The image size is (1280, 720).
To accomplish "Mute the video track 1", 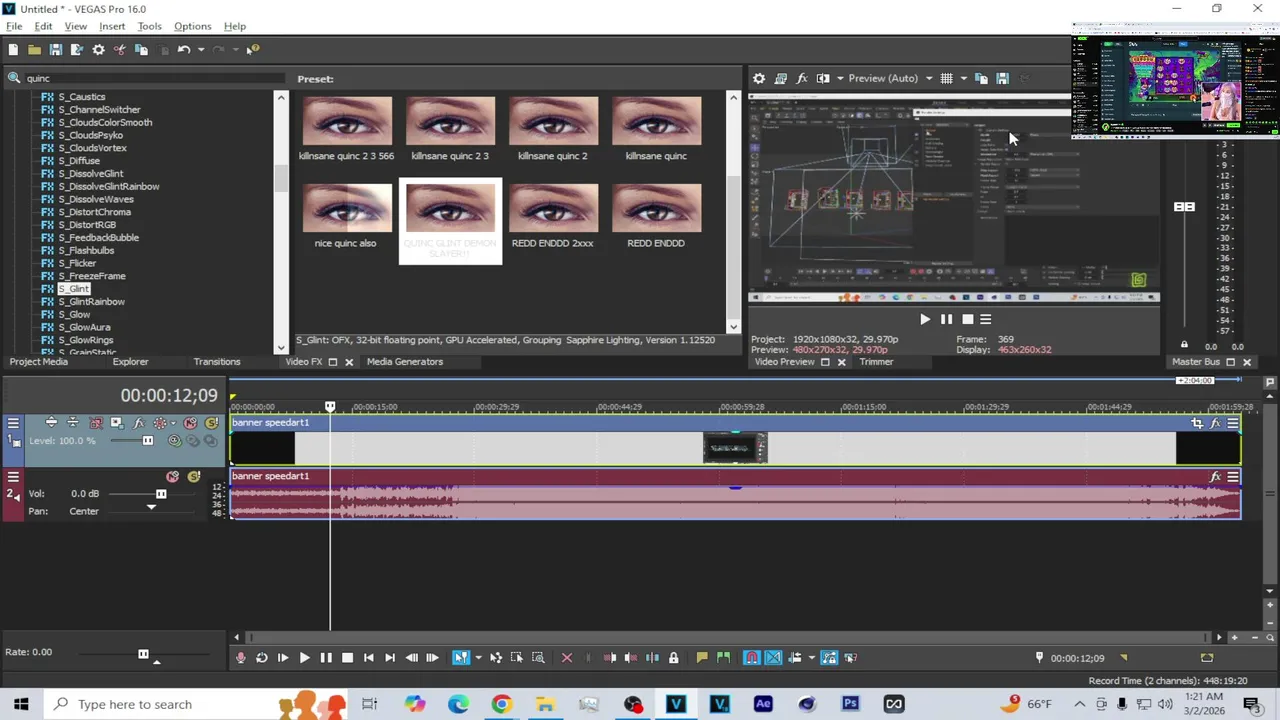I will click(190, 423).
